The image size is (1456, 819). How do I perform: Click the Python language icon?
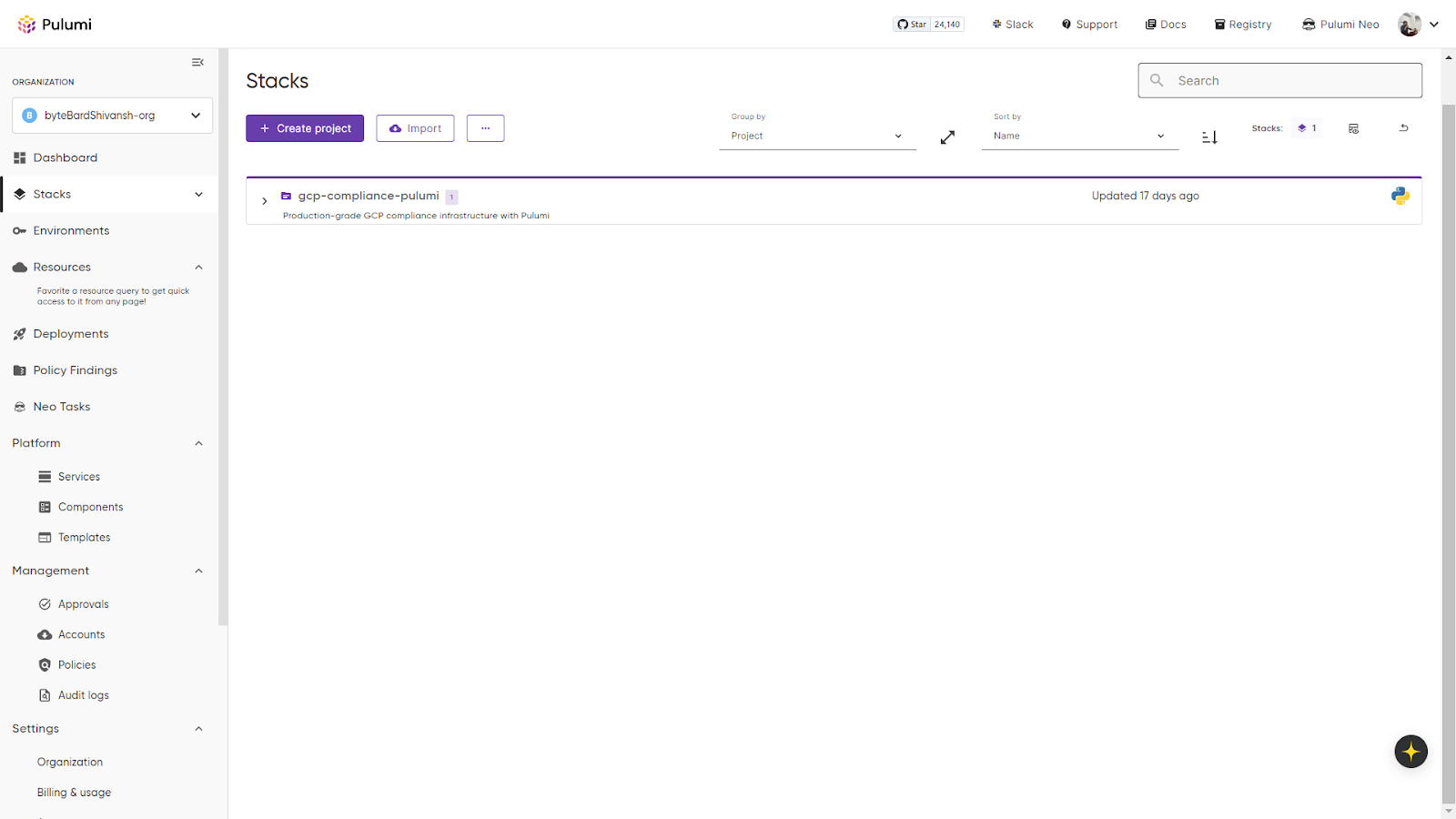(x=1400, y=196)
